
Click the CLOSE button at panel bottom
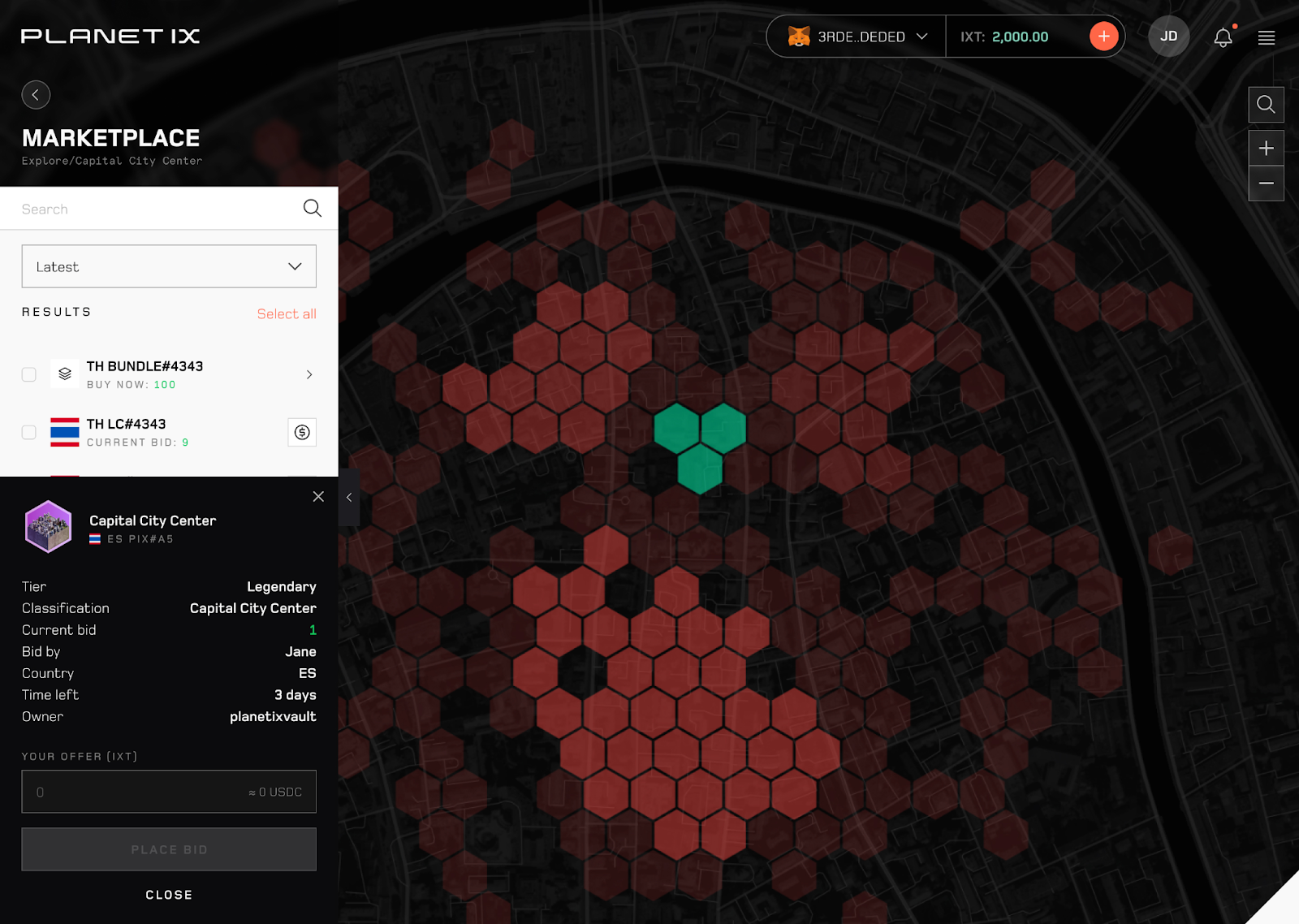pos(169,895)
